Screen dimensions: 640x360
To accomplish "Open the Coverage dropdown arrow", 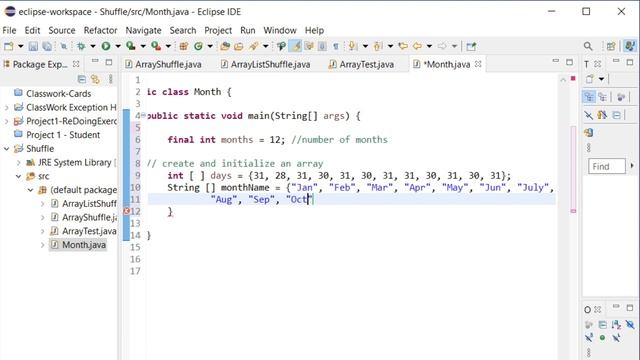I will (x=143, y=47).
